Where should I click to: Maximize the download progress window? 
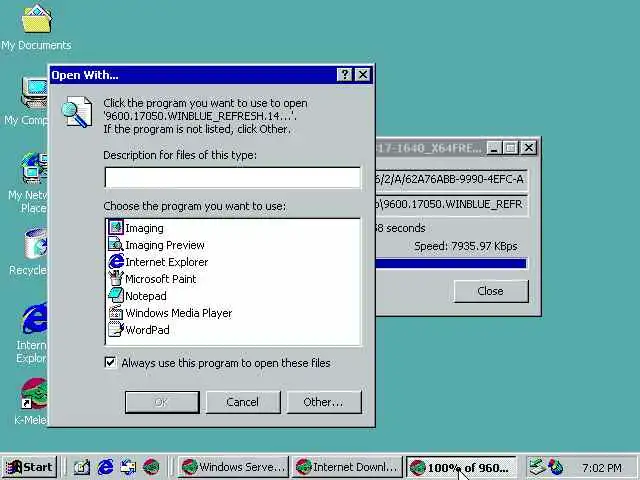[x=511, y=147]
